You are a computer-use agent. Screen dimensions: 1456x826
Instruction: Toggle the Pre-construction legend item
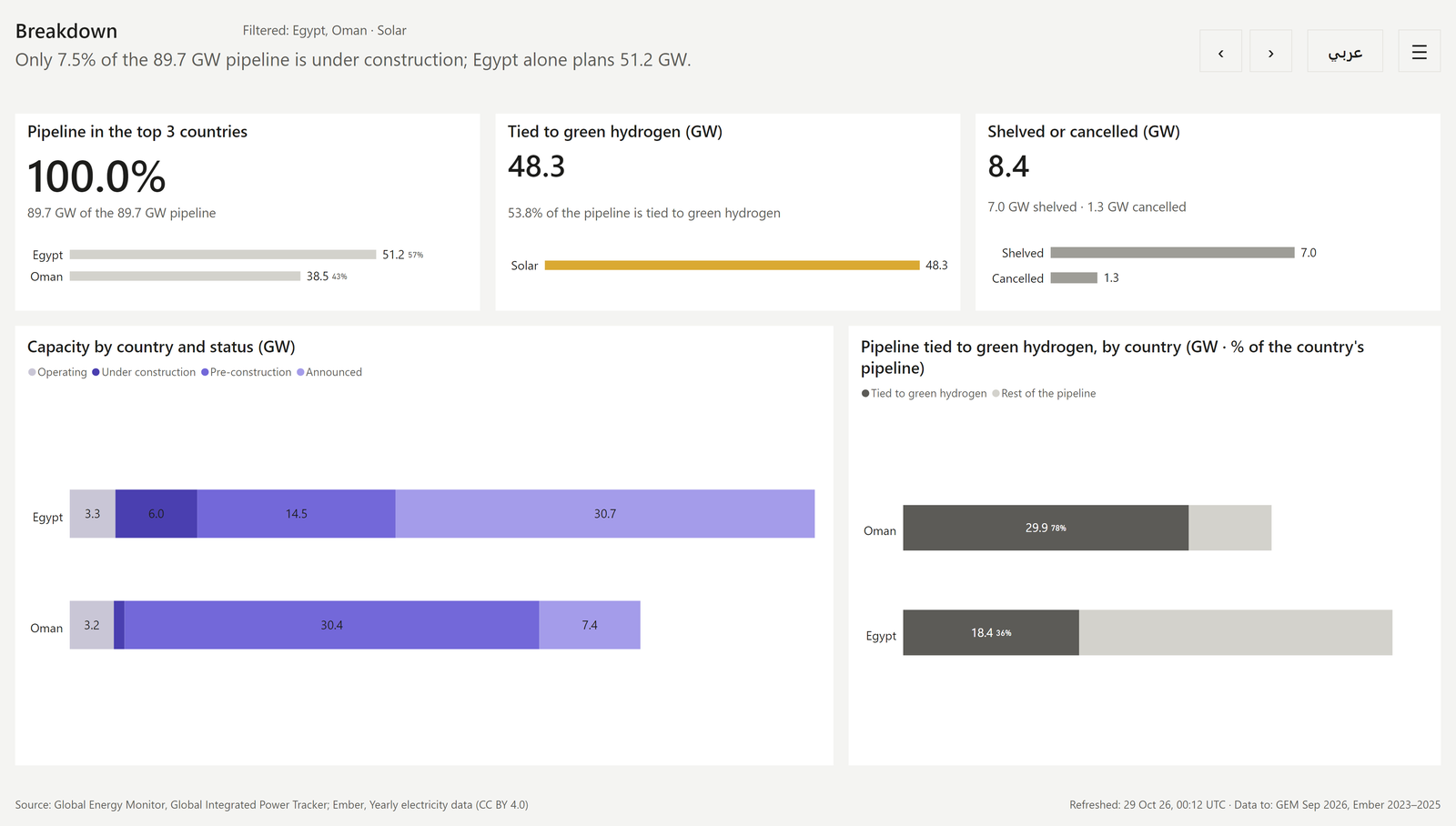[247, 372]
